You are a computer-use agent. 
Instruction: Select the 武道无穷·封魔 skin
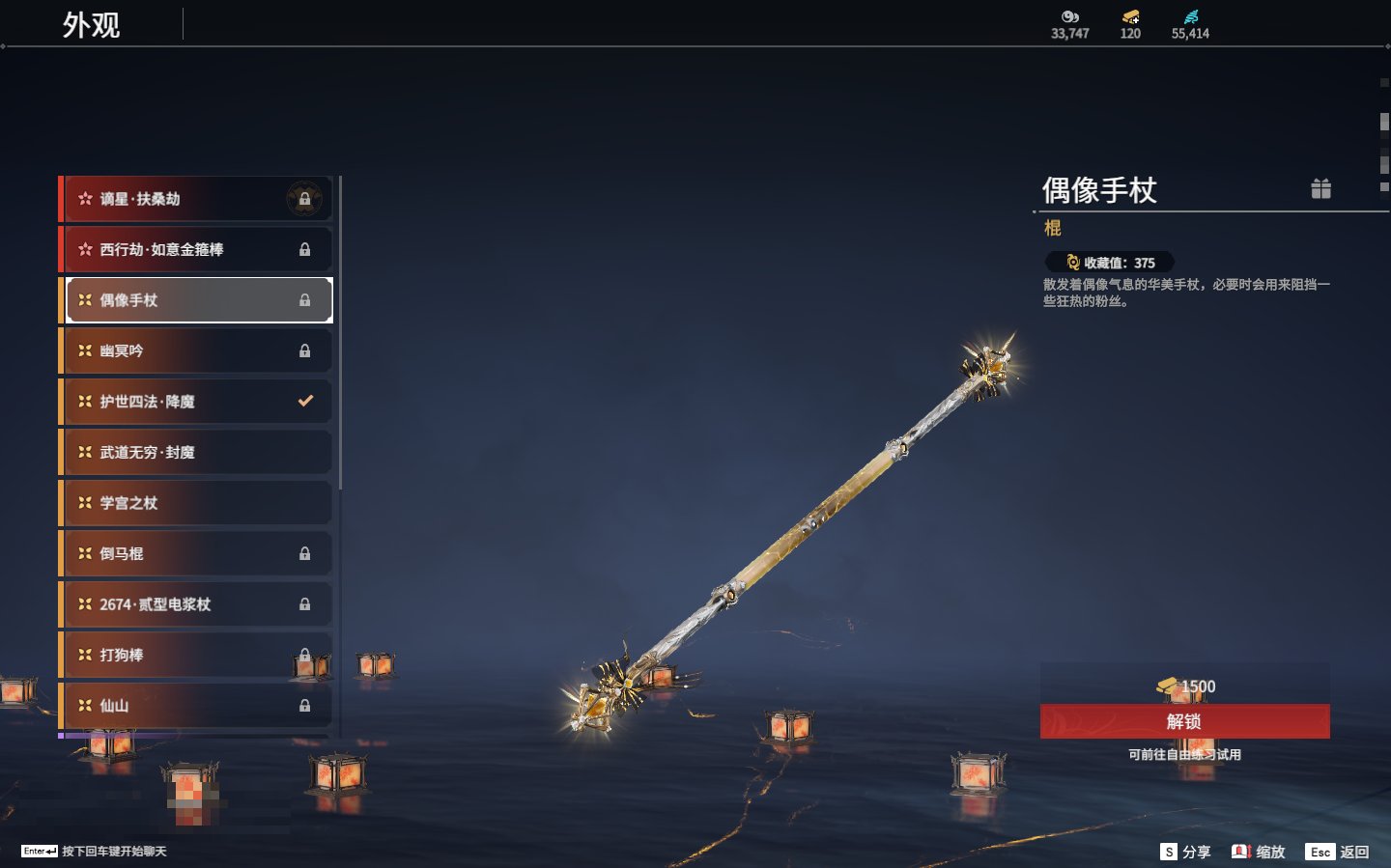pos(196,452)
